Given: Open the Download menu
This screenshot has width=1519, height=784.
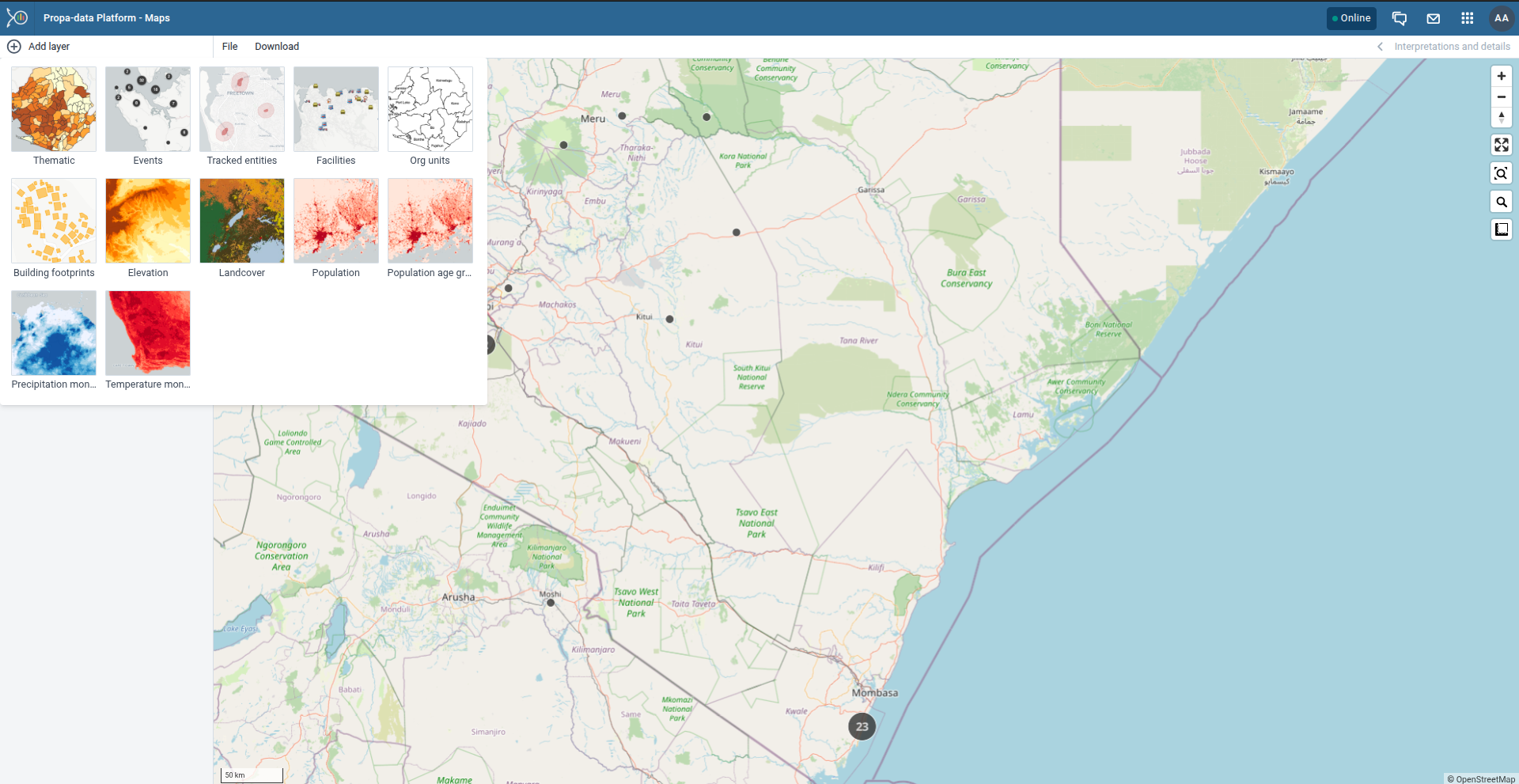Looking at the screenshot, I should coord(276,47).
